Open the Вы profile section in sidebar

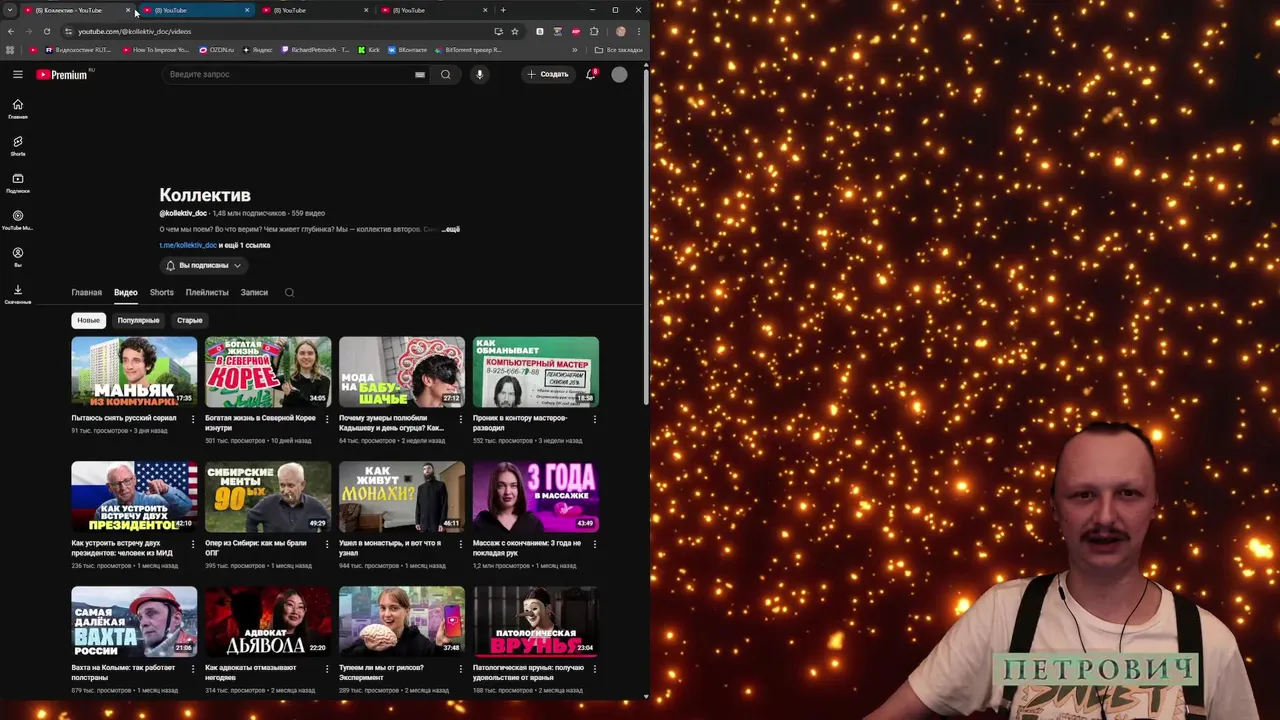(18, 257)
